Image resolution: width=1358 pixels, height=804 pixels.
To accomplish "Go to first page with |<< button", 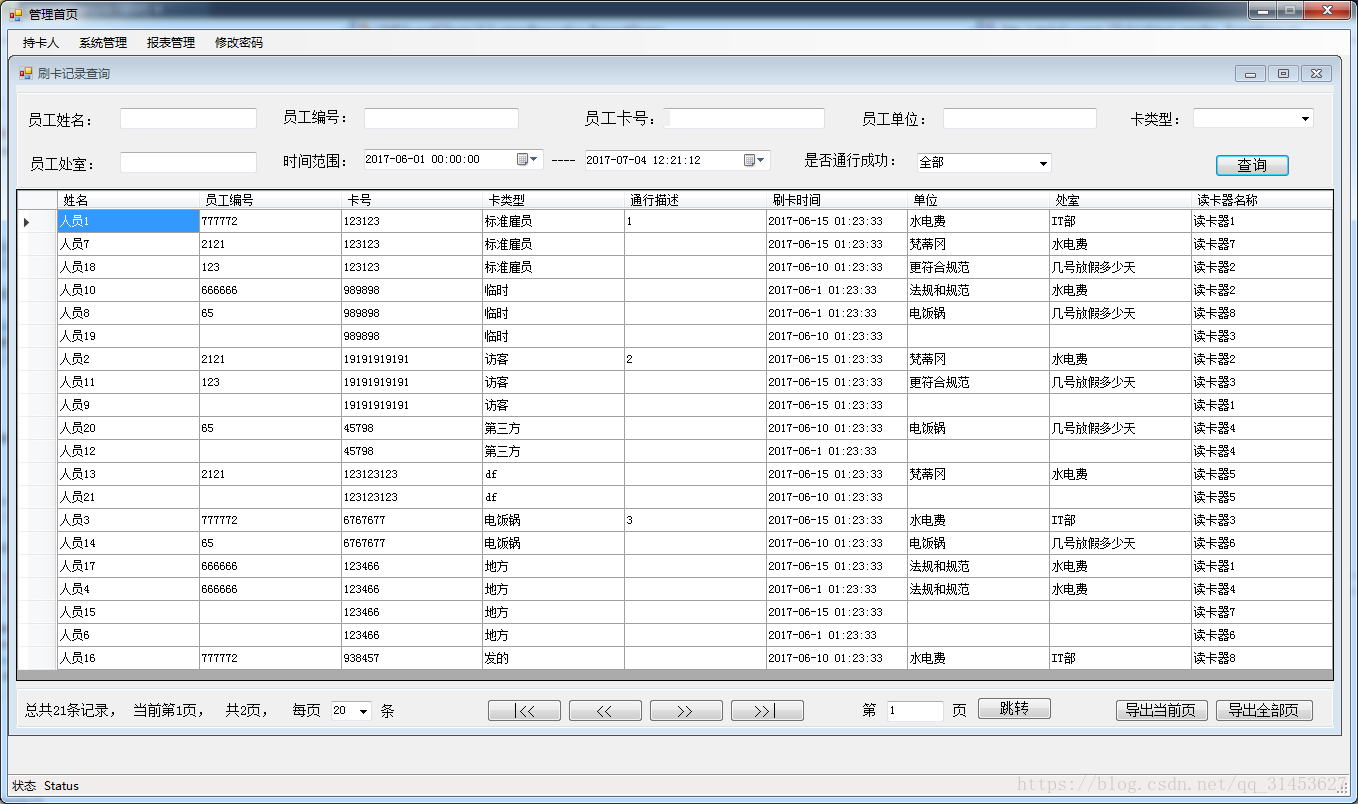I will [x=524, y=711].
